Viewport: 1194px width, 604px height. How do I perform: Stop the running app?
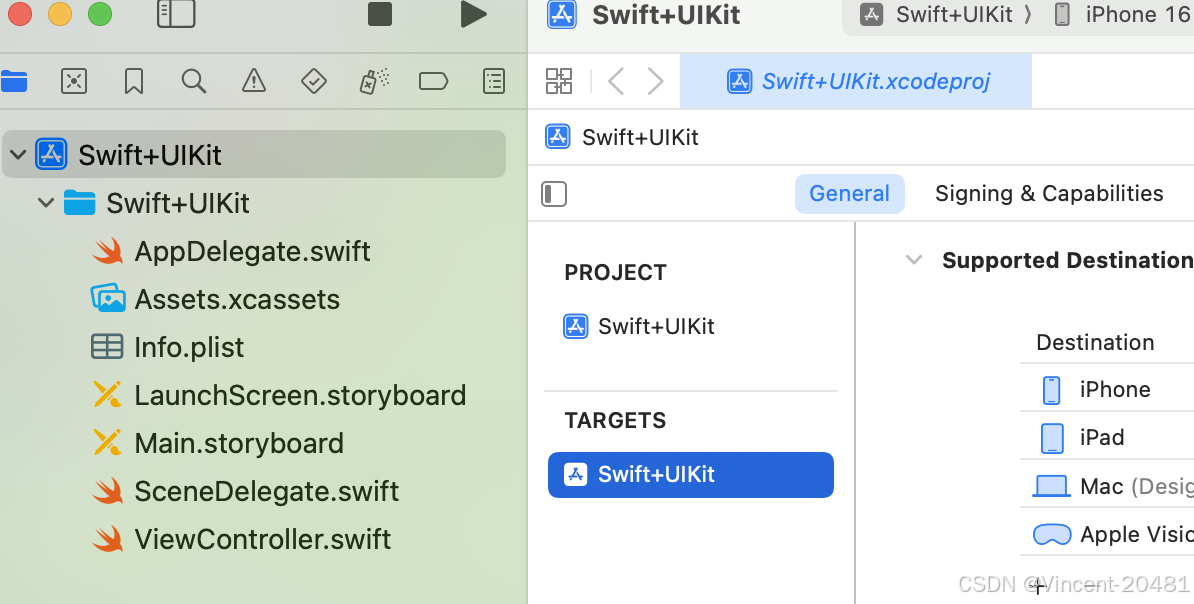point(379,15)
